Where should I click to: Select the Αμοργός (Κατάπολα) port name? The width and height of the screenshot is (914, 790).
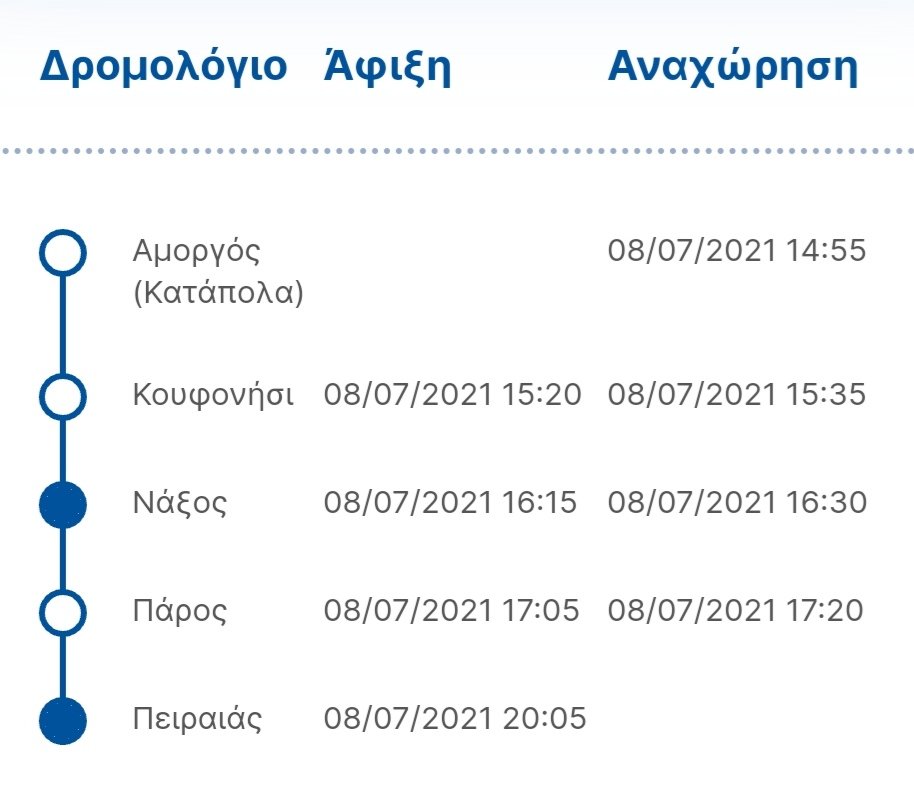tap(219, 272)
